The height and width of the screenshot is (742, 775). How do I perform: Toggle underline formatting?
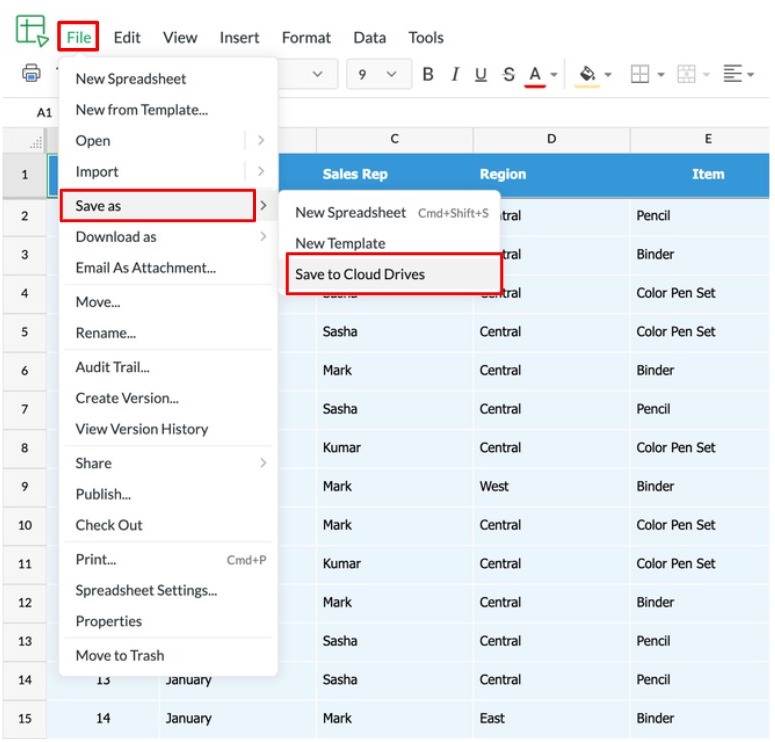[x=481, y=74]
